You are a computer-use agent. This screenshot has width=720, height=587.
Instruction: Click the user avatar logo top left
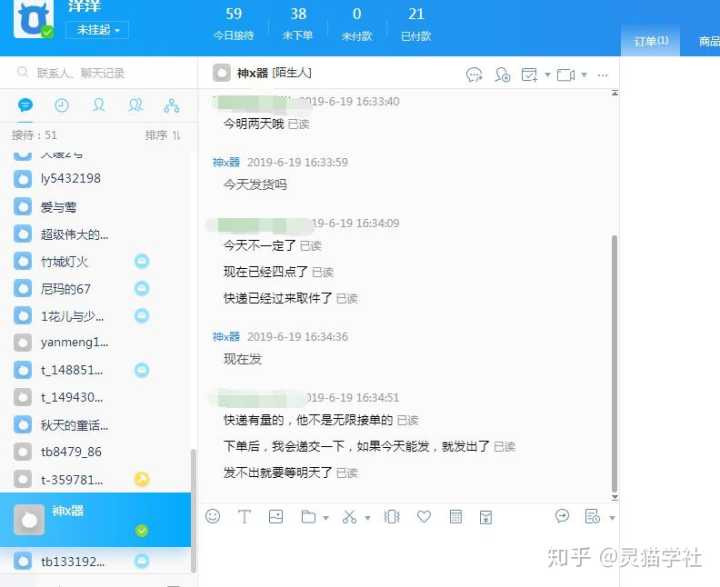pyautogui.click(x=34, y=19)
